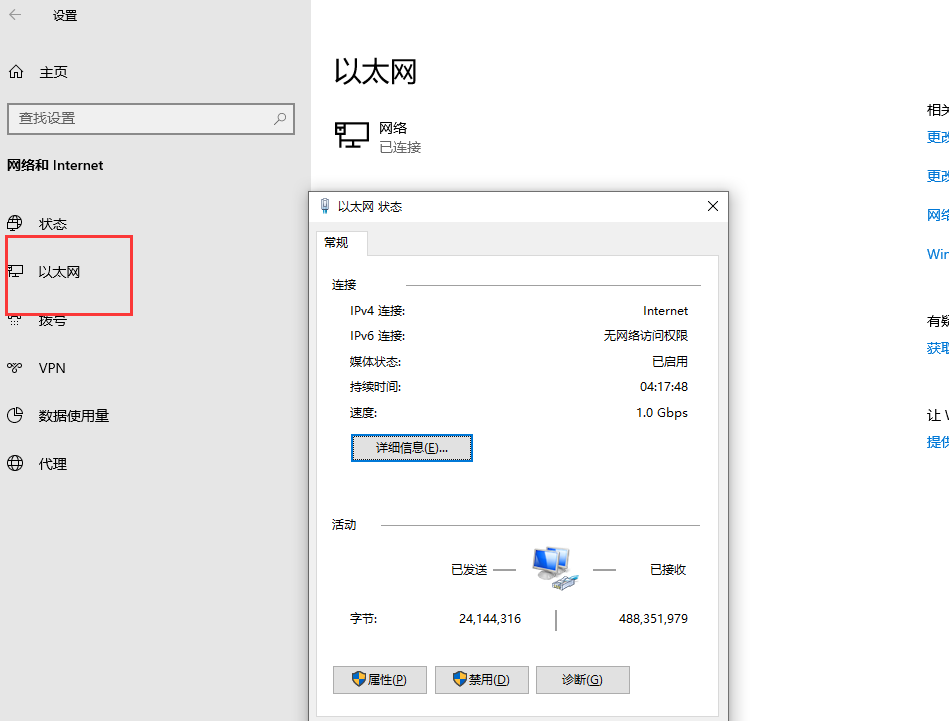Image resolution: width=949 pixels, height=721 pixels.
Task: Click the 以太网 状态 title bar icon
Action: click(325, 206)
